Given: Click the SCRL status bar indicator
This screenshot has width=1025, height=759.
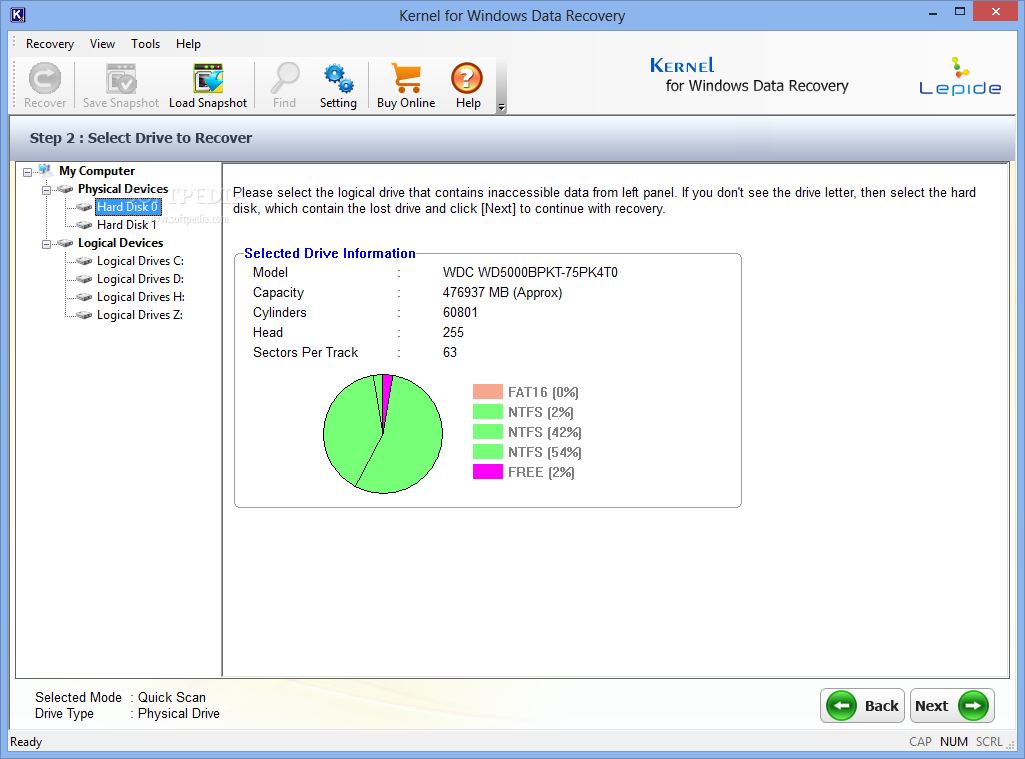Looking at the screenshot, I should tap(989, 742).
